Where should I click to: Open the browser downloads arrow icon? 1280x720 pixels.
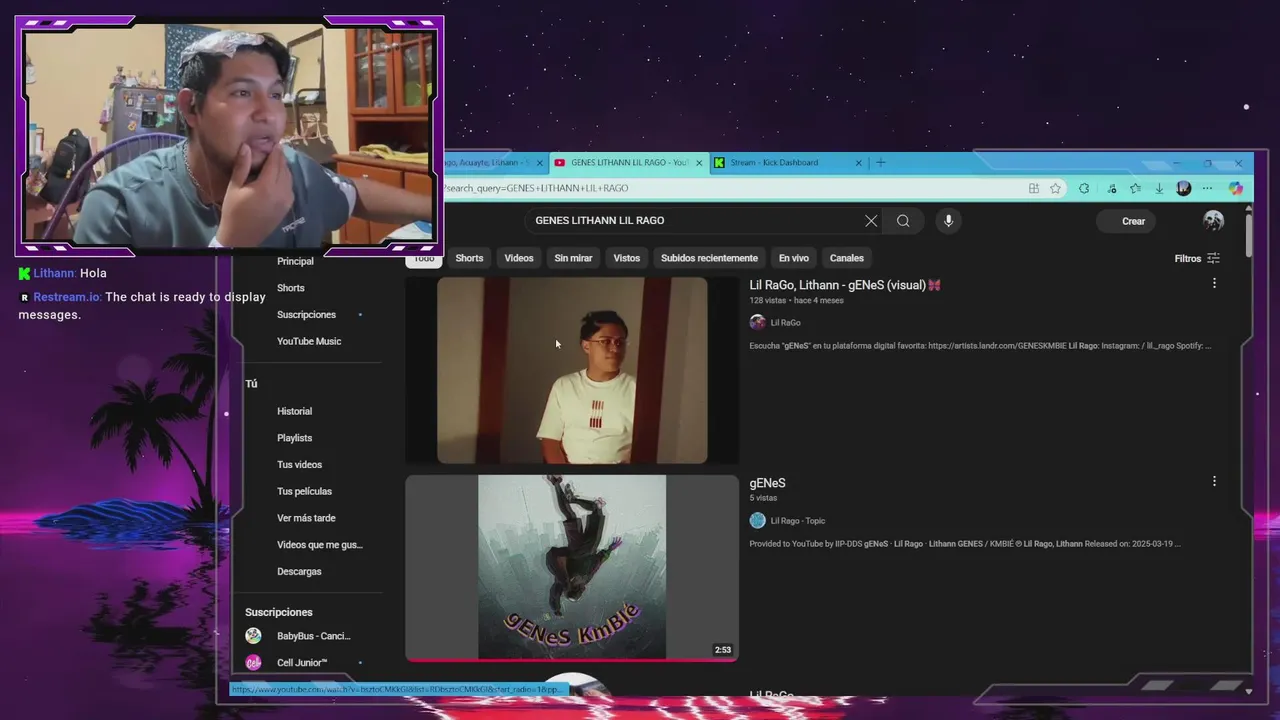1159,188
